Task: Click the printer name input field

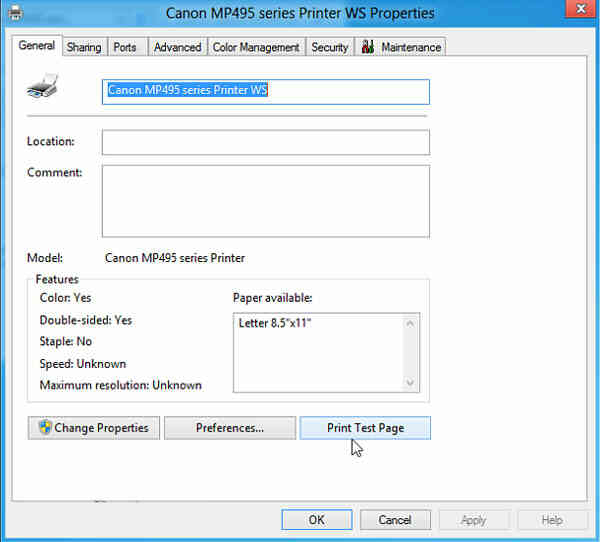Action: point(266,92)
